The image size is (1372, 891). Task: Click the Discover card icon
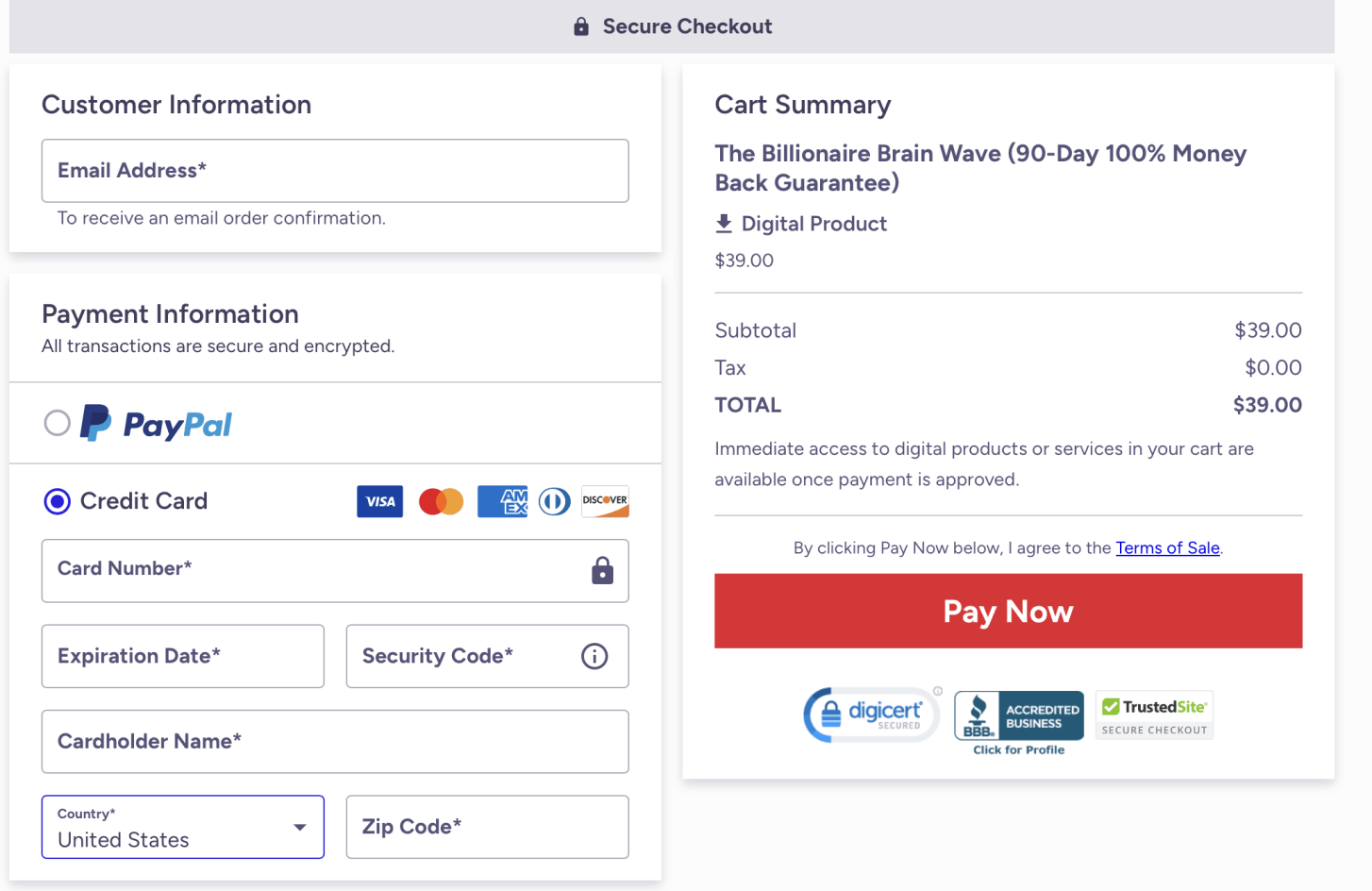pyautogui.click(x=605, y=501)
